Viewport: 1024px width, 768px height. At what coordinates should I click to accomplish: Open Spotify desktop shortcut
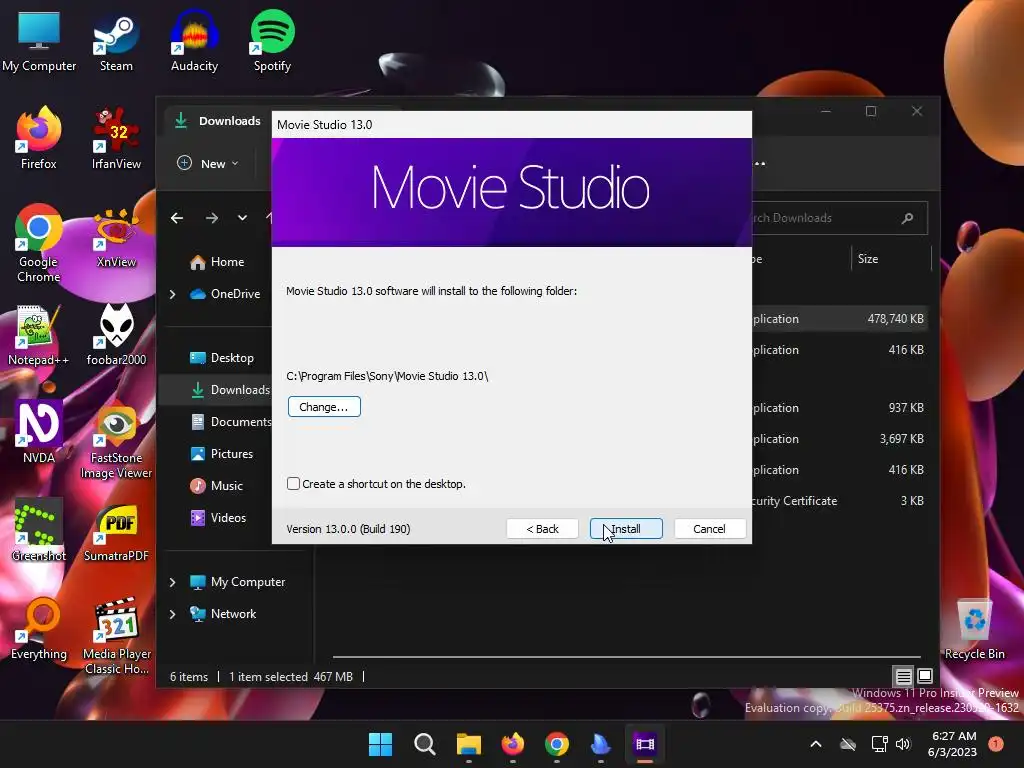[272, 42]
